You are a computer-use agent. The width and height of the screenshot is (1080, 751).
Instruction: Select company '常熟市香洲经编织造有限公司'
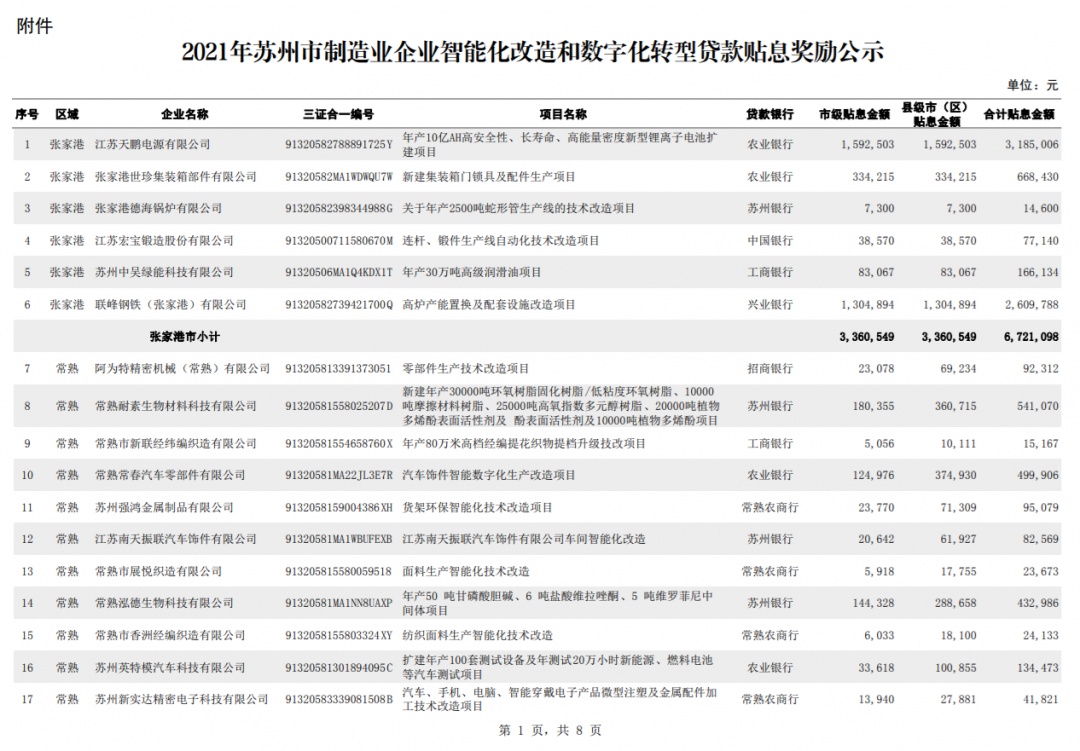tap(170, 635)
